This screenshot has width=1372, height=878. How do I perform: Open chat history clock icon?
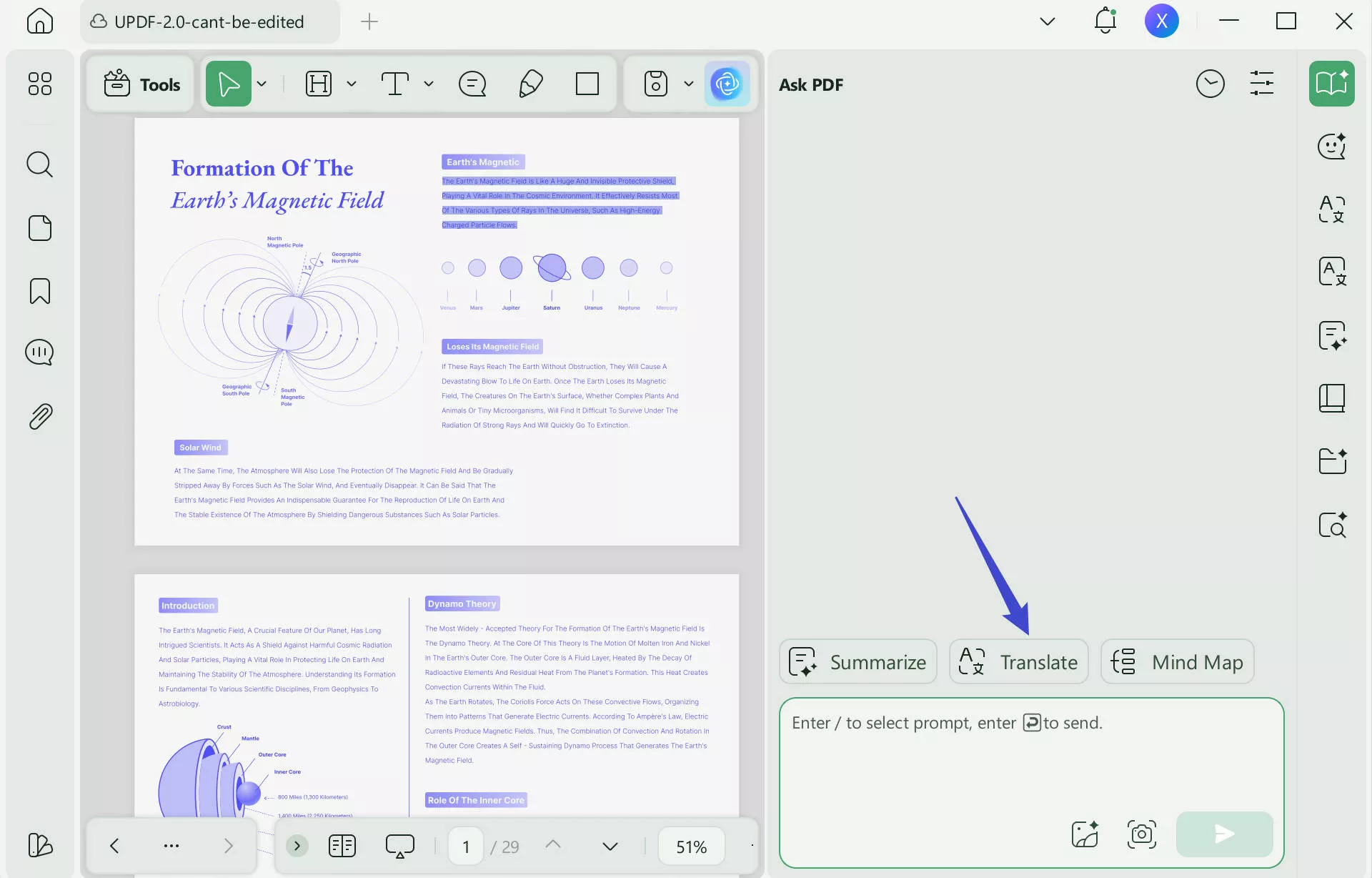1210,84
